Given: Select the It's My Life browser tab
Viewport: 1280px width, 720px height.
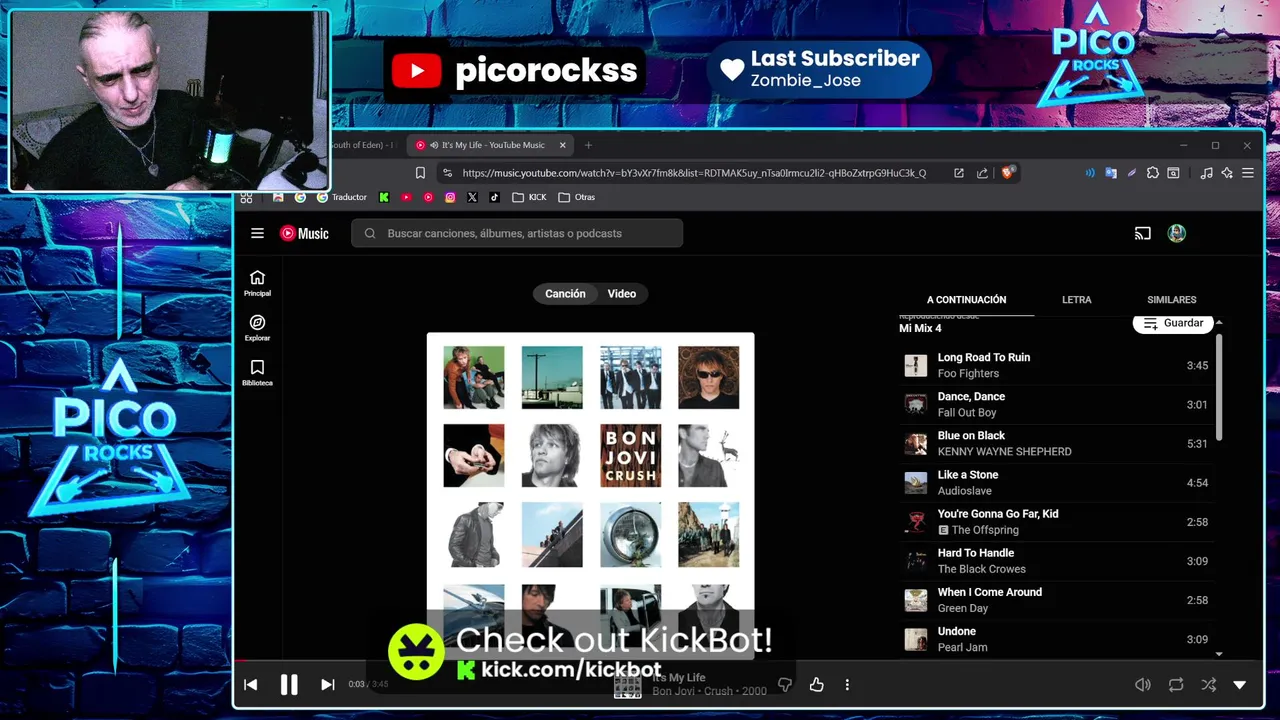Looking at the screenshot, I should [x=492, y=145].
